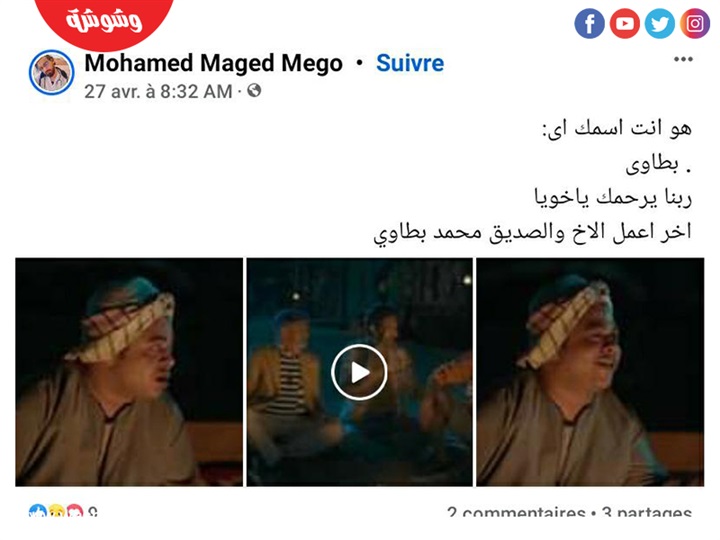
Task: Open the left photo of man in turban
Action: (x=129, y=372)
